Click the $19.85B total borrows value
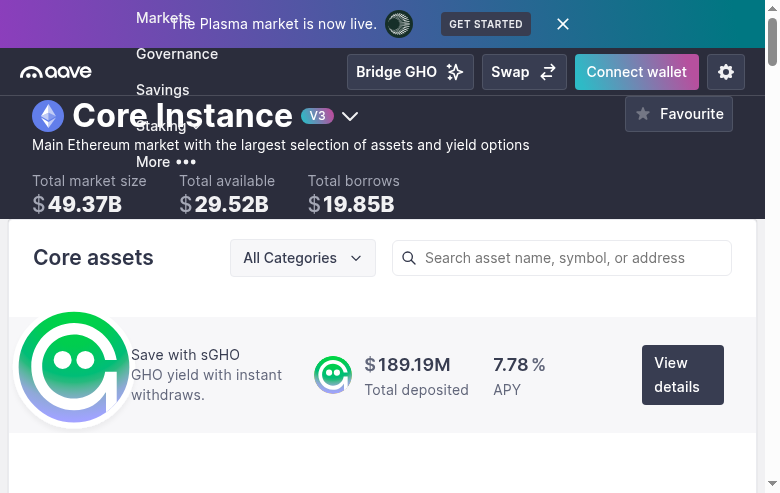The width and height of the screenshot is (780, 493). [x=351, y=204]
